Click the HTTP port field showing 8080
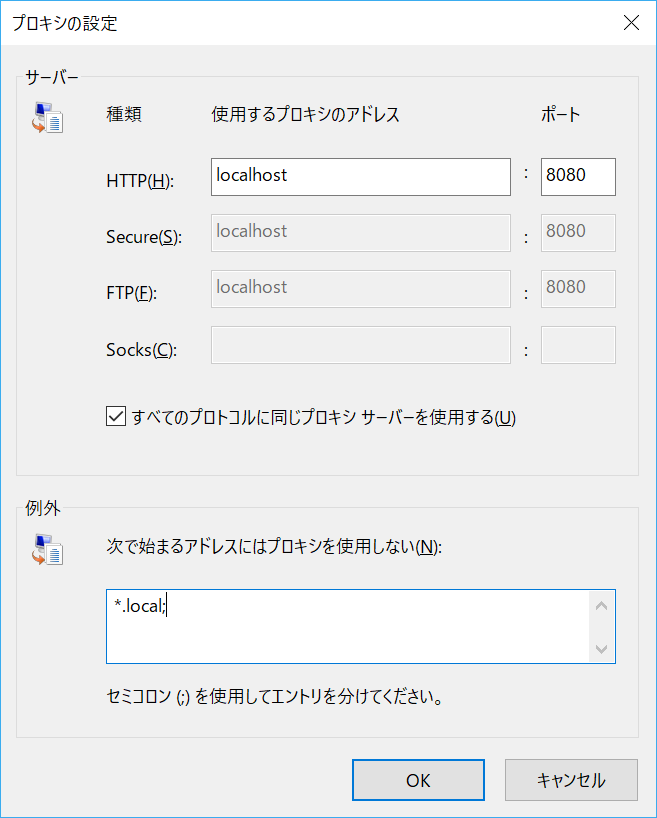 pos(578,176)
